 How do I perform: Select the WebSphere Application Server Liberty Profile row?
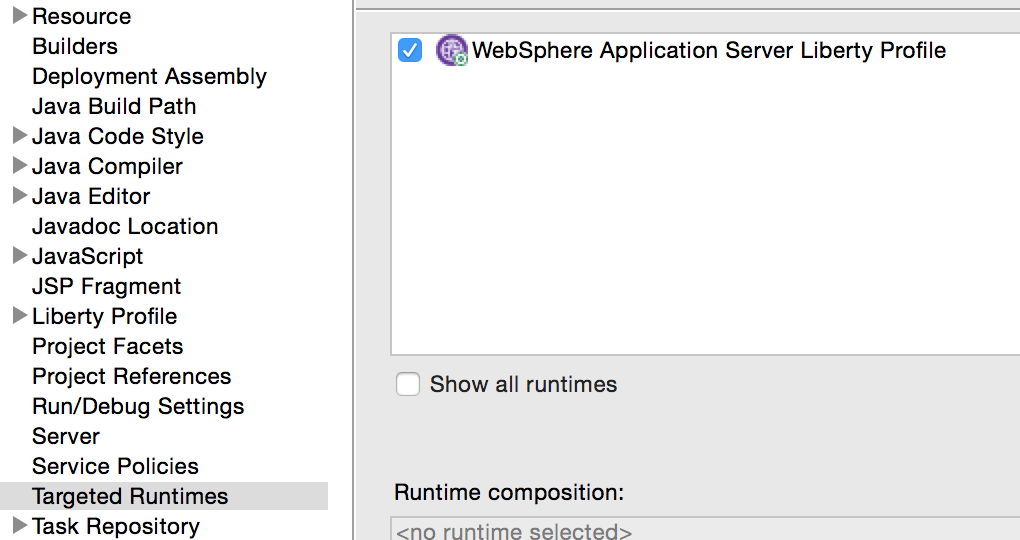pos(706,50)
